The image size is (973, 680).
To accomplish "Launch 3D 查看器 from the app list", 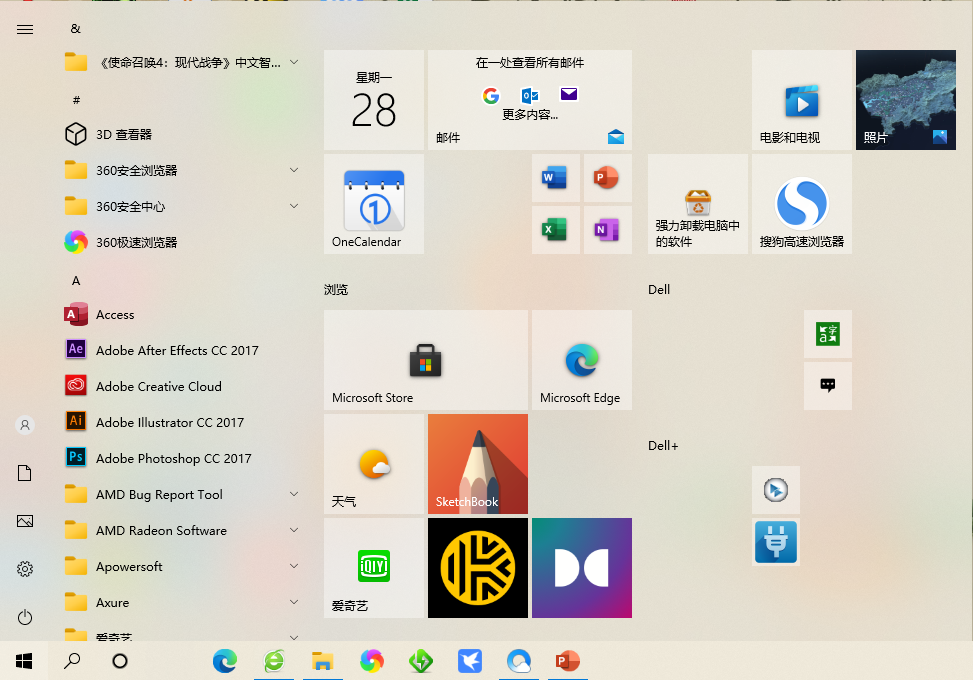I will click(x=183, y=134).
